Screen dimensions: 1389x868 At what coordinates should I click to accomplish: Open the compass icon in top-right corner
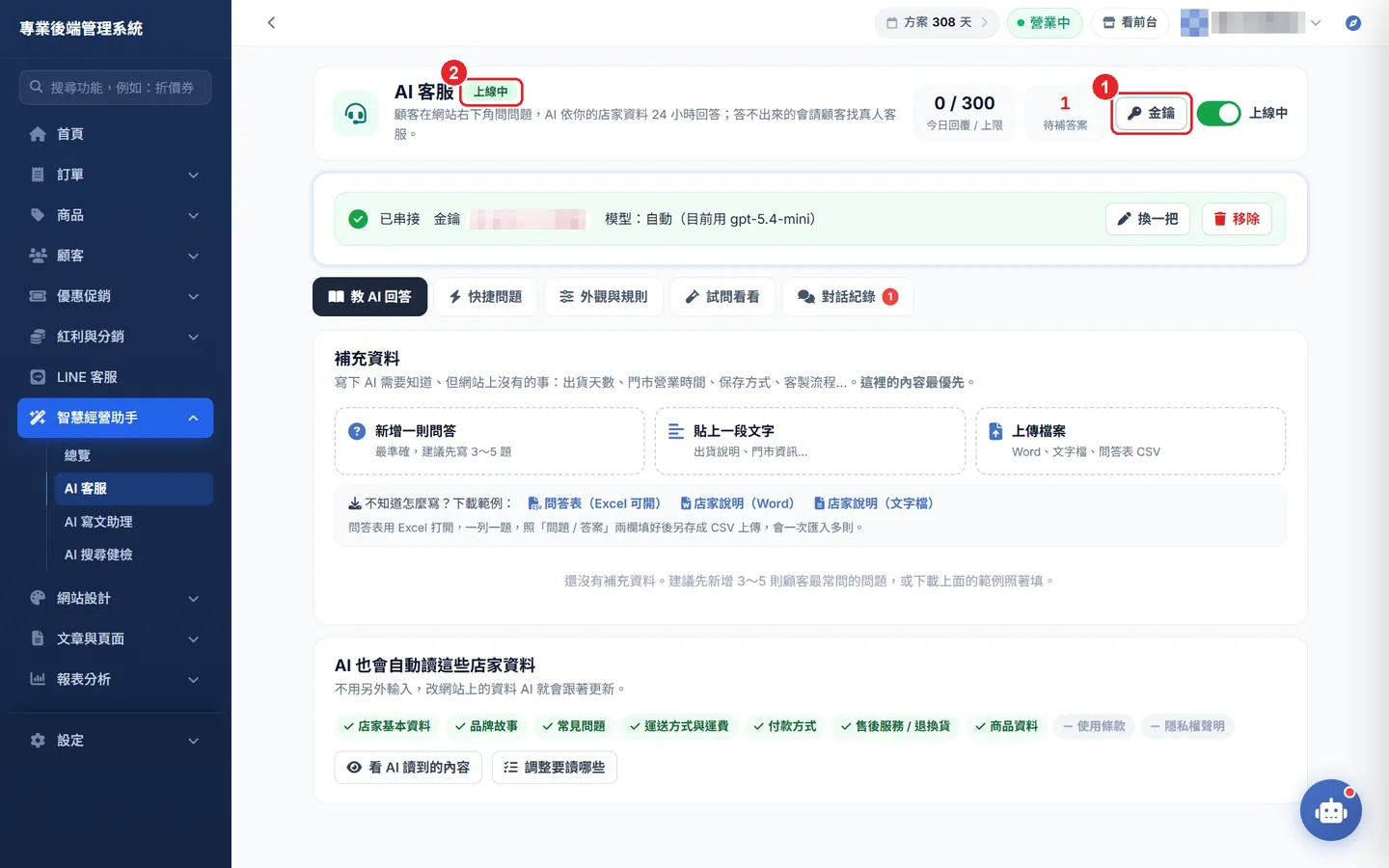click(x=1353, y=22)
